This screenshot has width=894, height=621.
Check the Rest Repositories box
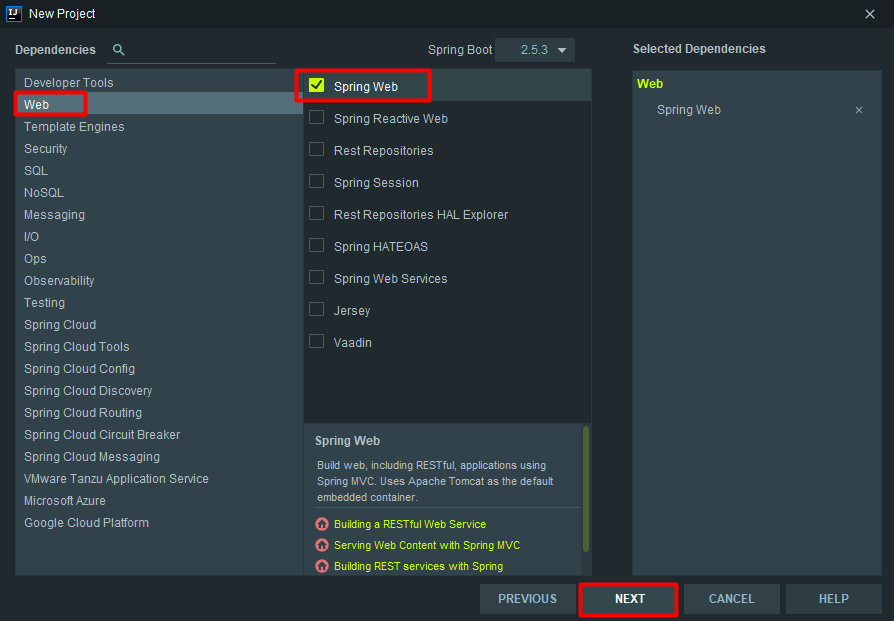point(316,149)
